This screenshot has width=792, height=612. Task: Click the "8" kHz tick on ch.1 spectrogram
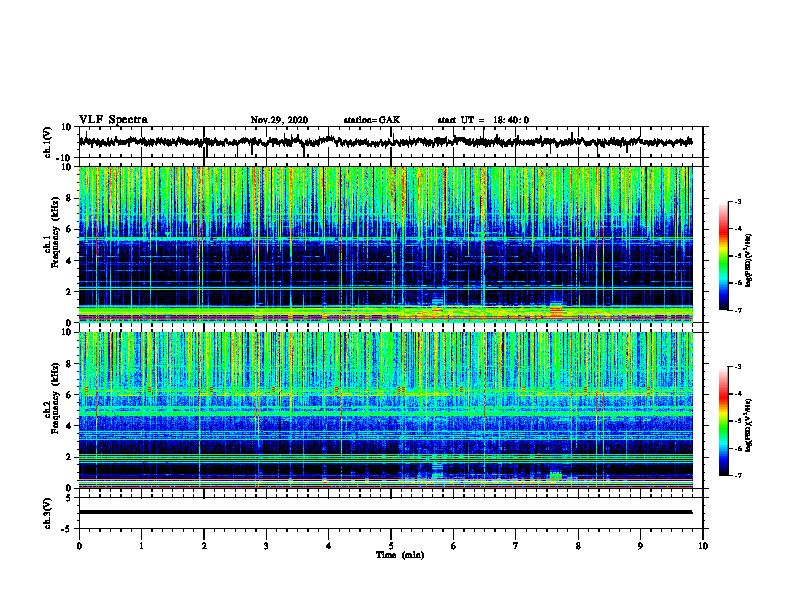coord(70,198)
